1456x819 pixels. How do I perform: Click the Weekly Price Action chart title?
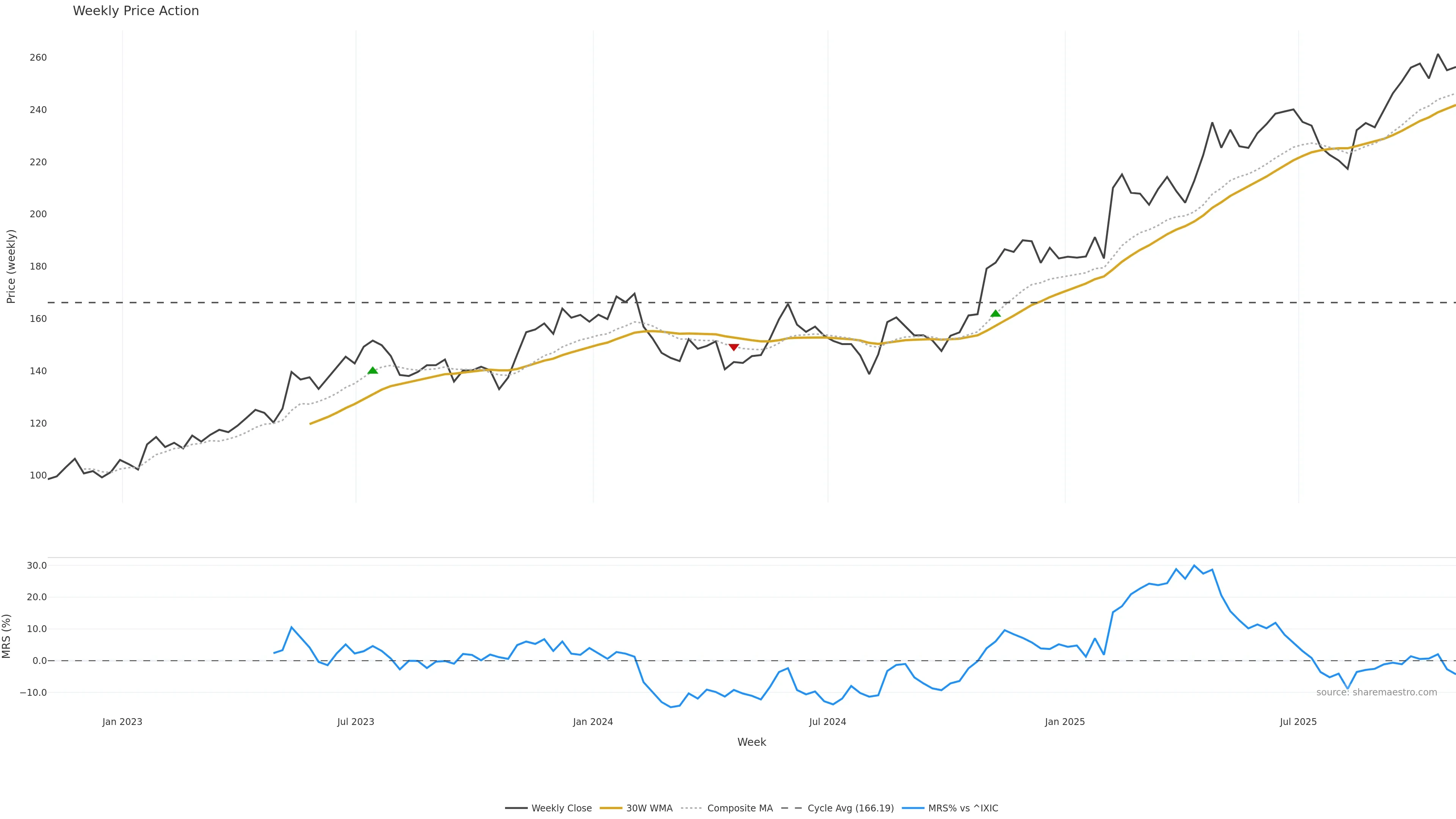click(136, 11)
